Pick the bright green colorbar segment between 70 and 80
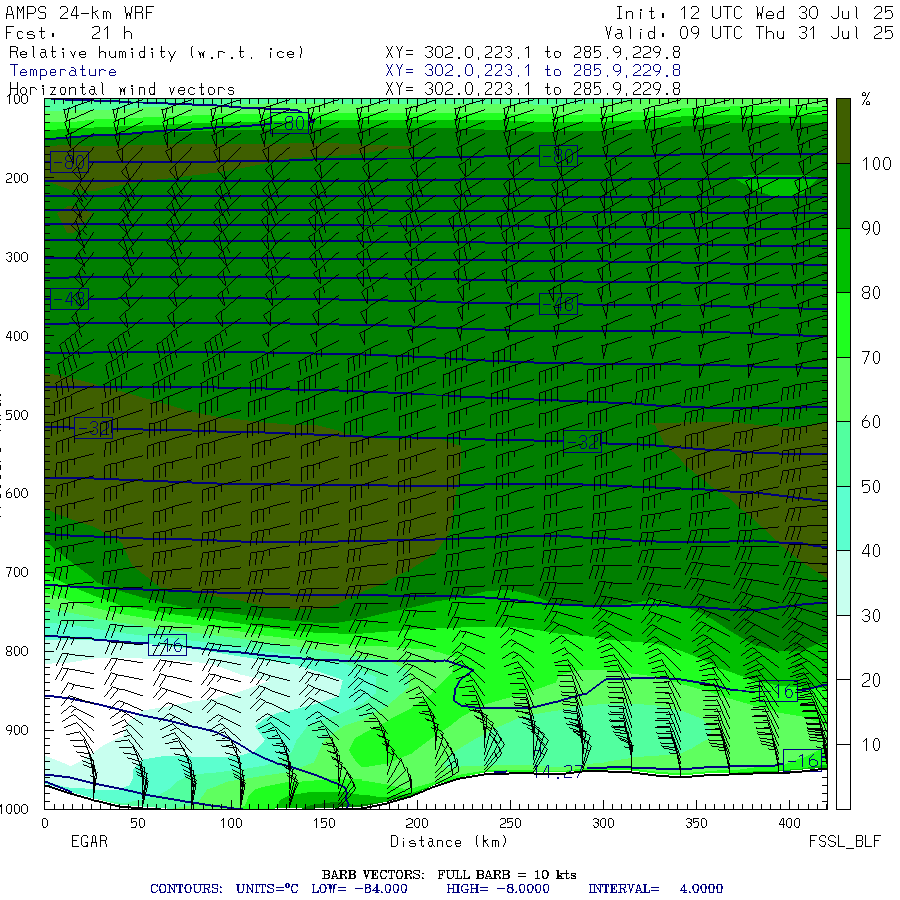Image resolution: width=900 pixels, height=900 pixels. point(843,325)
